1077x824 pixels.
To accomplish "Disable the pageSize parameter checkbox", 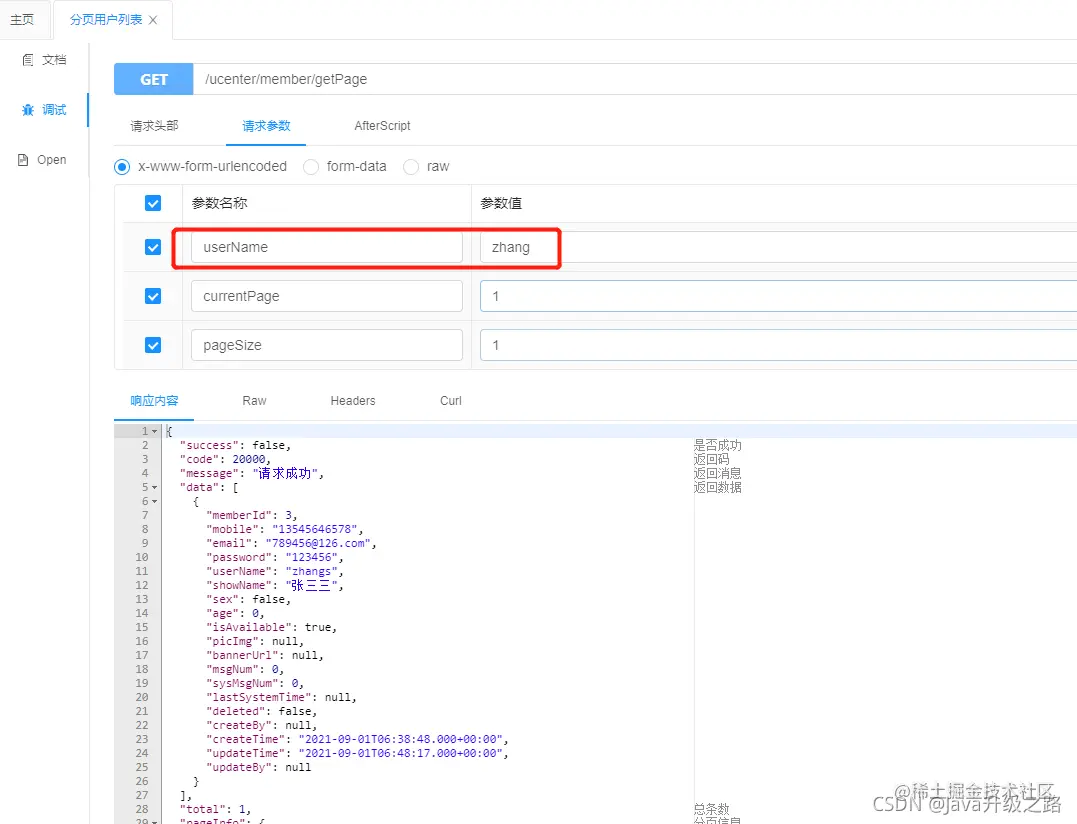I will click(153, 345).
